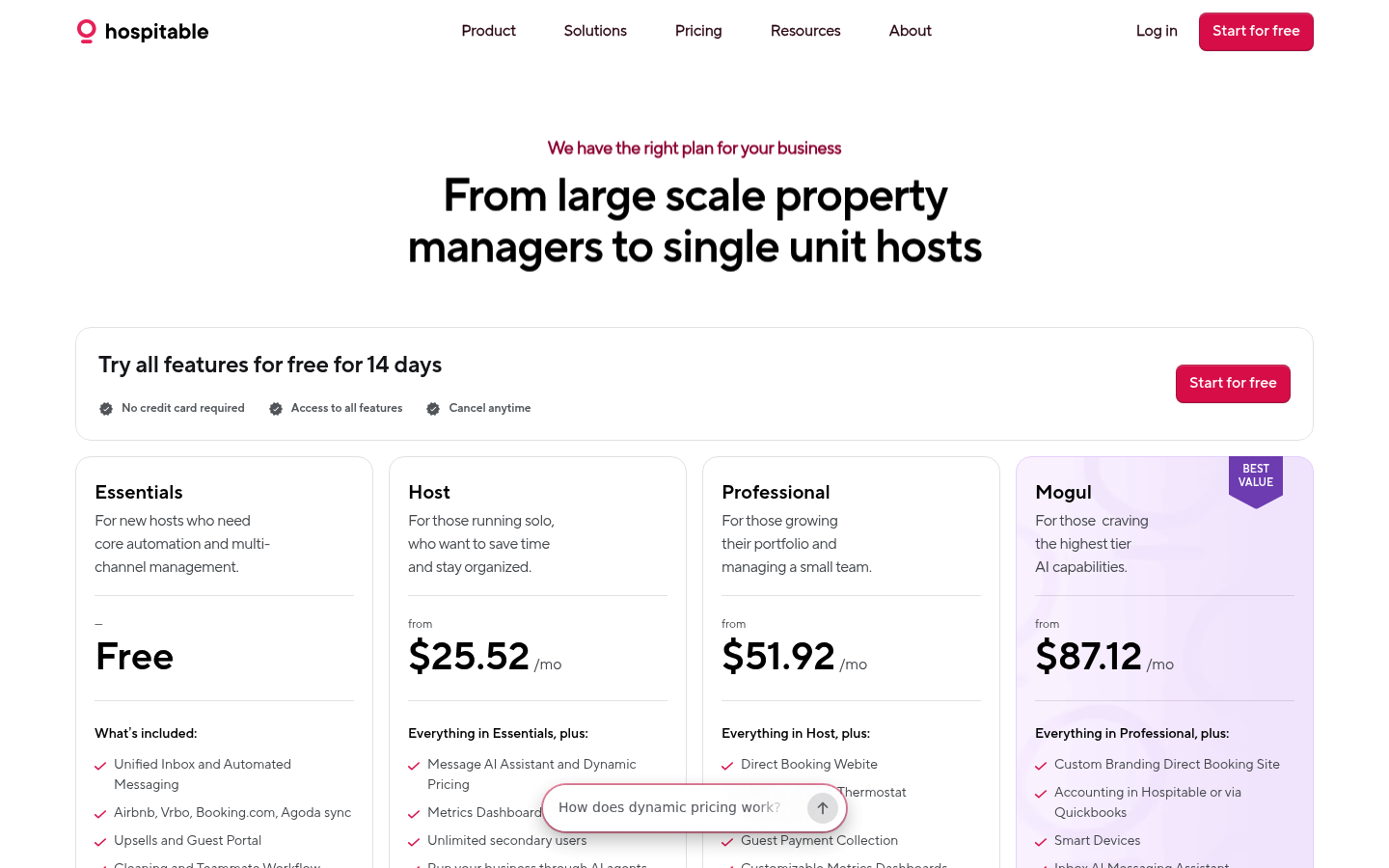Viewport: 1389px width, 868px height.
Task: Open the Product menu
Action: click(x=488, y=31)
